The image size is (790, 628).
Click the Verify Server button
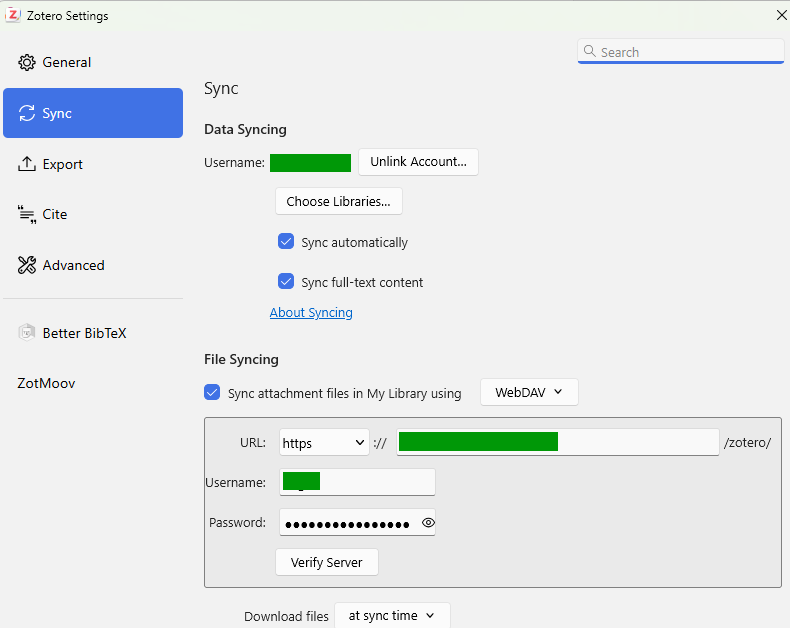[326, 562]
